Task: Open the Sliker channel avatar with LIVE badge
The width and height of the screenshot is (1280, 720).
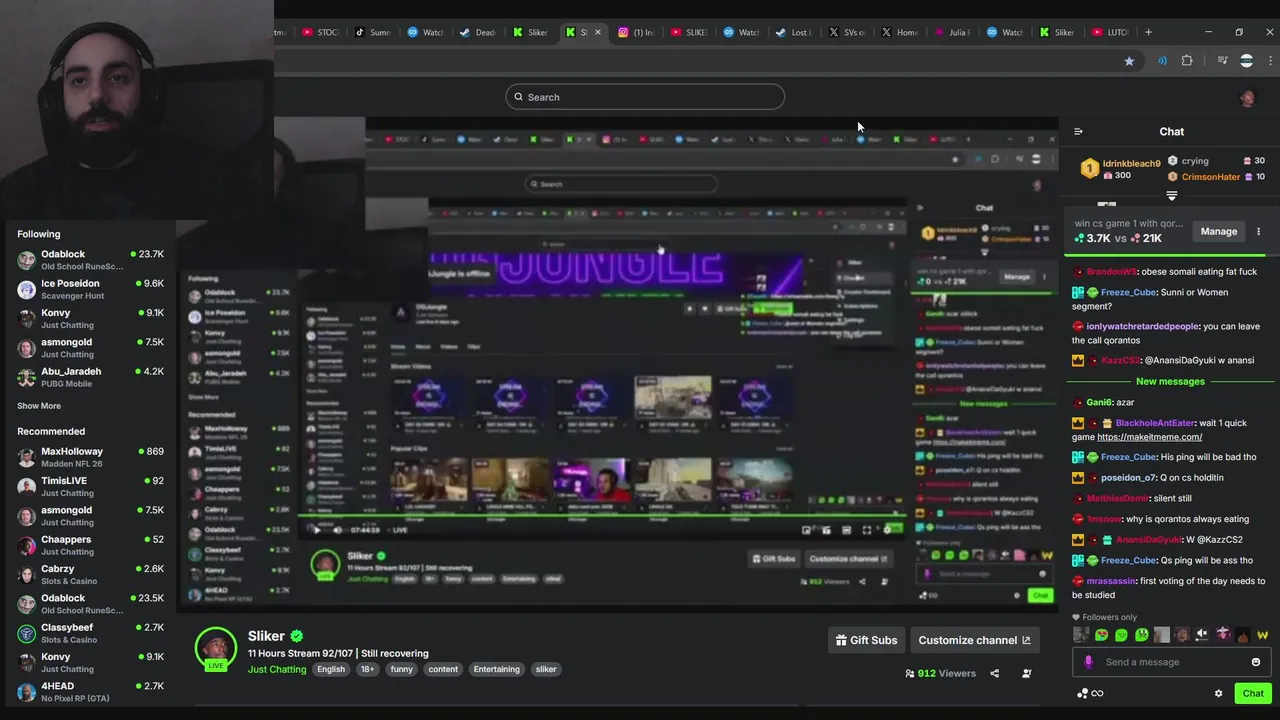Action: [215, 648]
